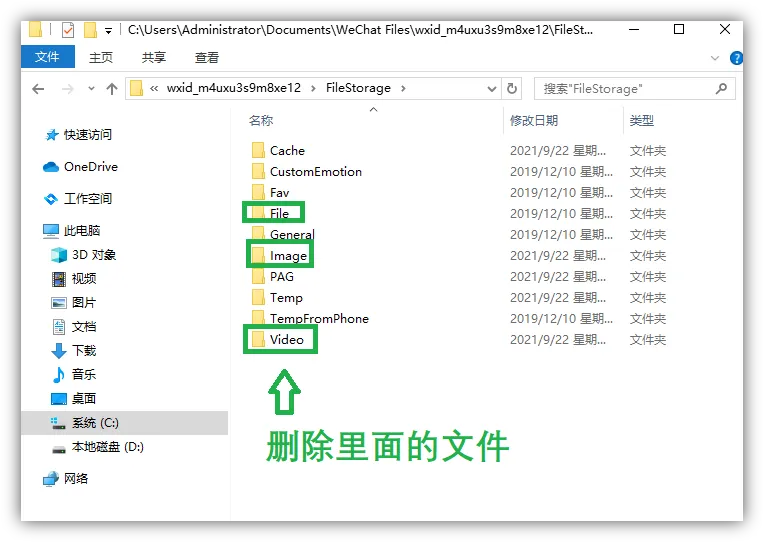Viewport: 764px width, 542px height.
Task: Expand the ribbon chevron
Action: pos(715,58)
